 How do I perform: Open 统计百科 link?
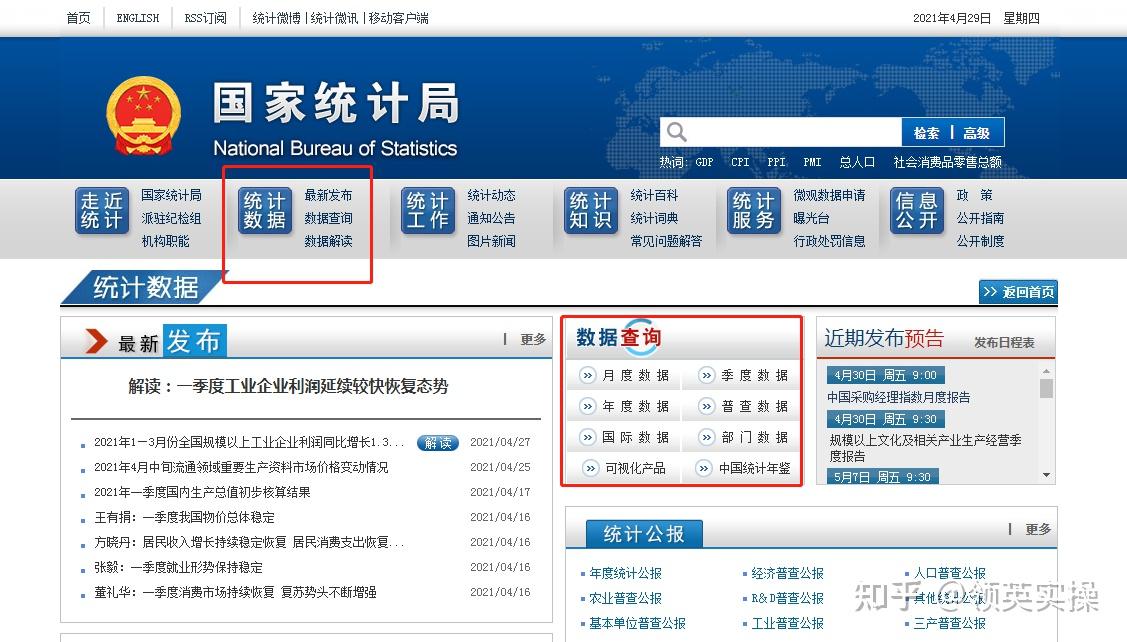[x=654, y=196]
